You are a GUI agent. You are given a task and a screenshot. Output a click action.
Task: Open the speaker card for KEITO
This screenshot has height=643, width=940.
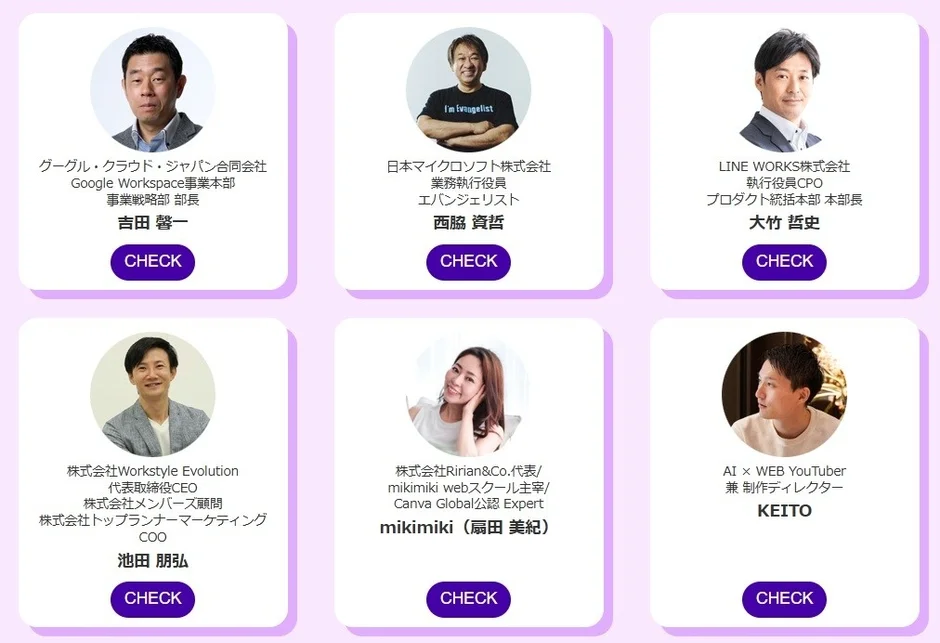coord(784,470)
